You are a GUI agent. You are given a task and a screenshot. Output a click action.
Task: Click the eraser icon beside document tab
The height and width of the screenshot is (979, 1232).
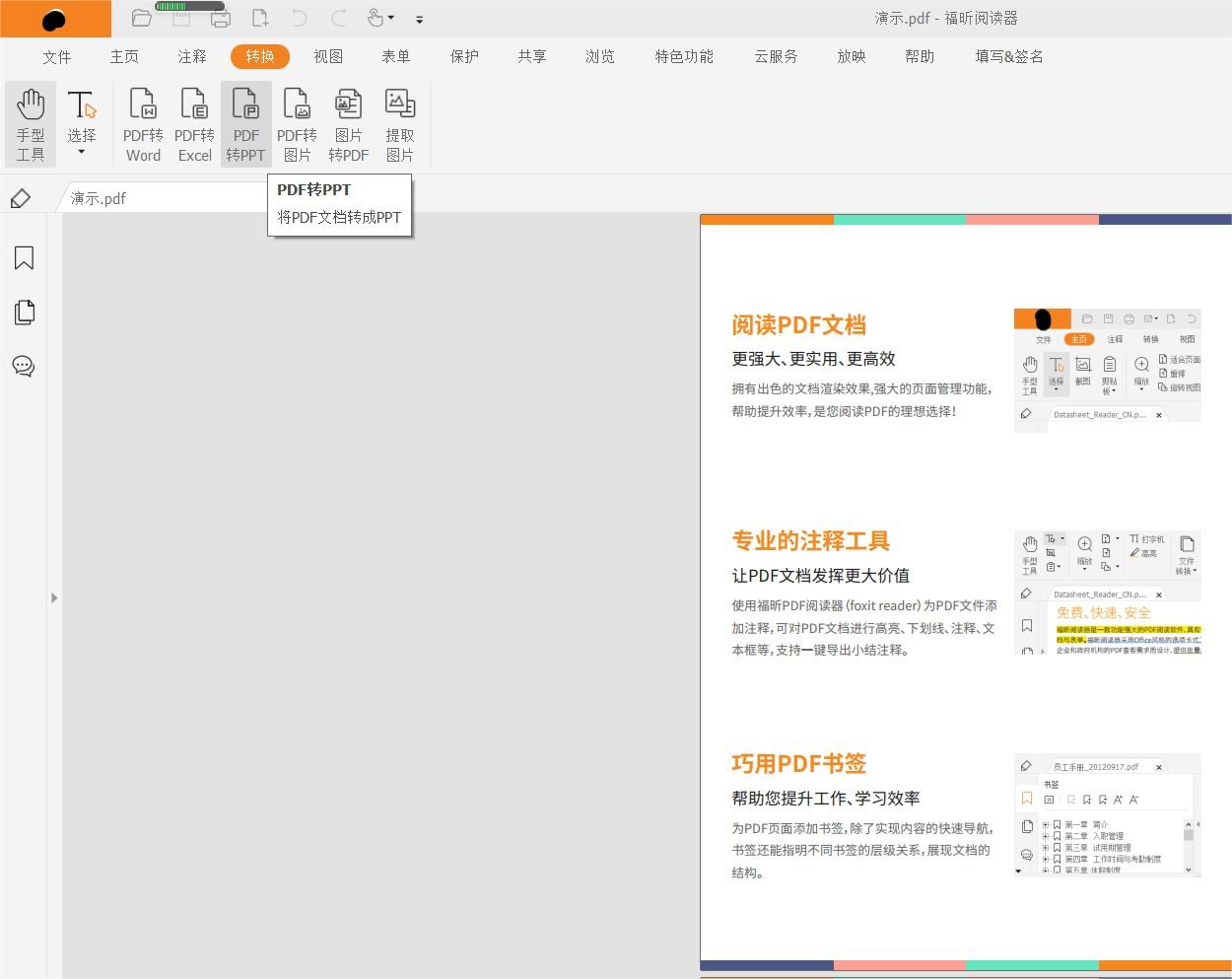point(20,198)
